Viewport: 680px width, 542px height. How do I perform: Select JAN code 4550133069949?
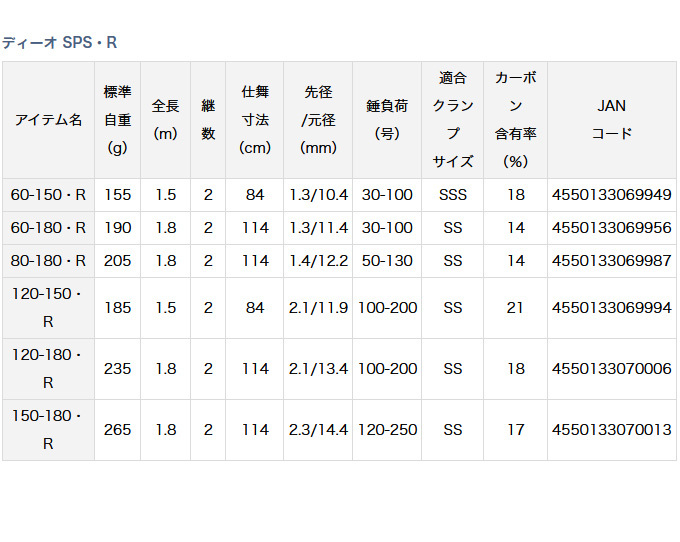(611, 195)
